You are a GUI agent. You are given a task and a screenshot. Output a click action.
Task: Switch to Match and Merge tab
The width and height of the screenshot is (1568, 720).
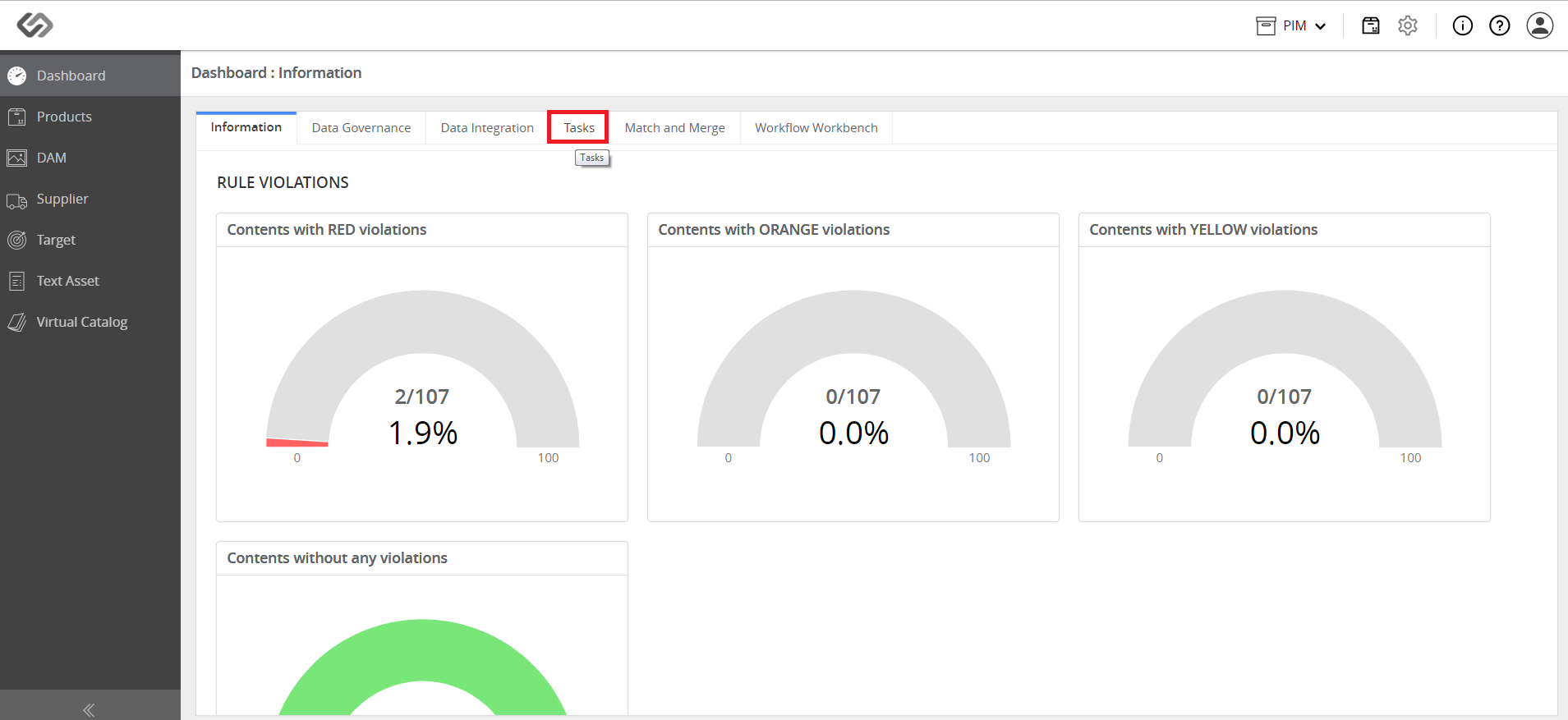coord(674,128)
